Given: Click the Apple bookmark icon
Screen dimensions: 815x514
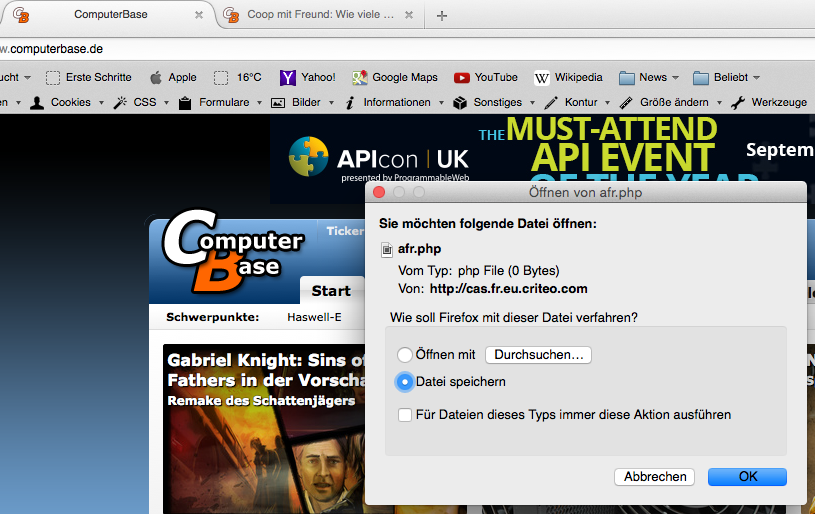Looking at the screenshot, I should pos(156,77).
